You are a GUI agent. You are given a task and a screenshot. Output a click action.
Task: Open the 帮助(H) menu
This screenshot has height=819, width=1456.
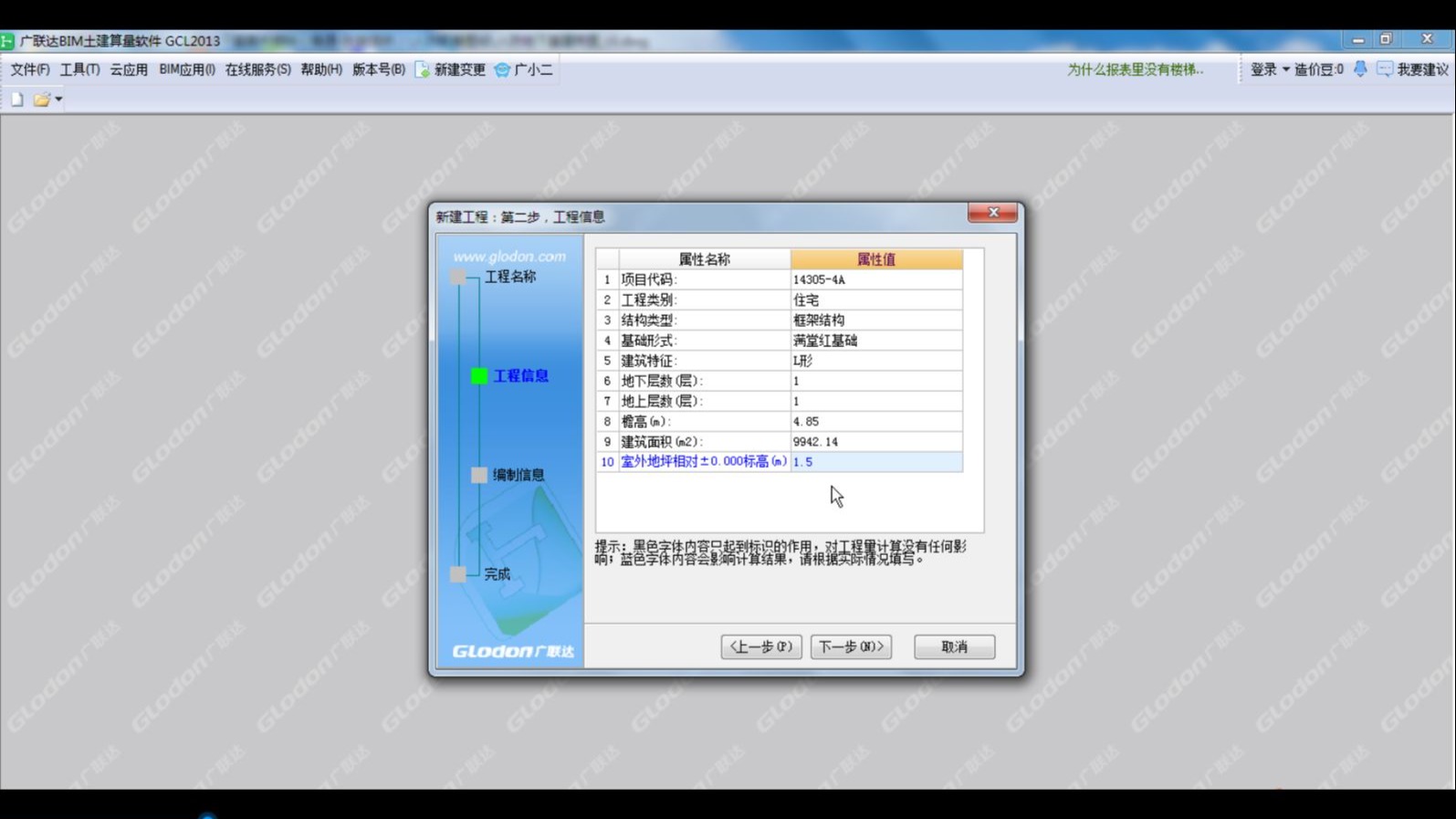coord(321,69)
